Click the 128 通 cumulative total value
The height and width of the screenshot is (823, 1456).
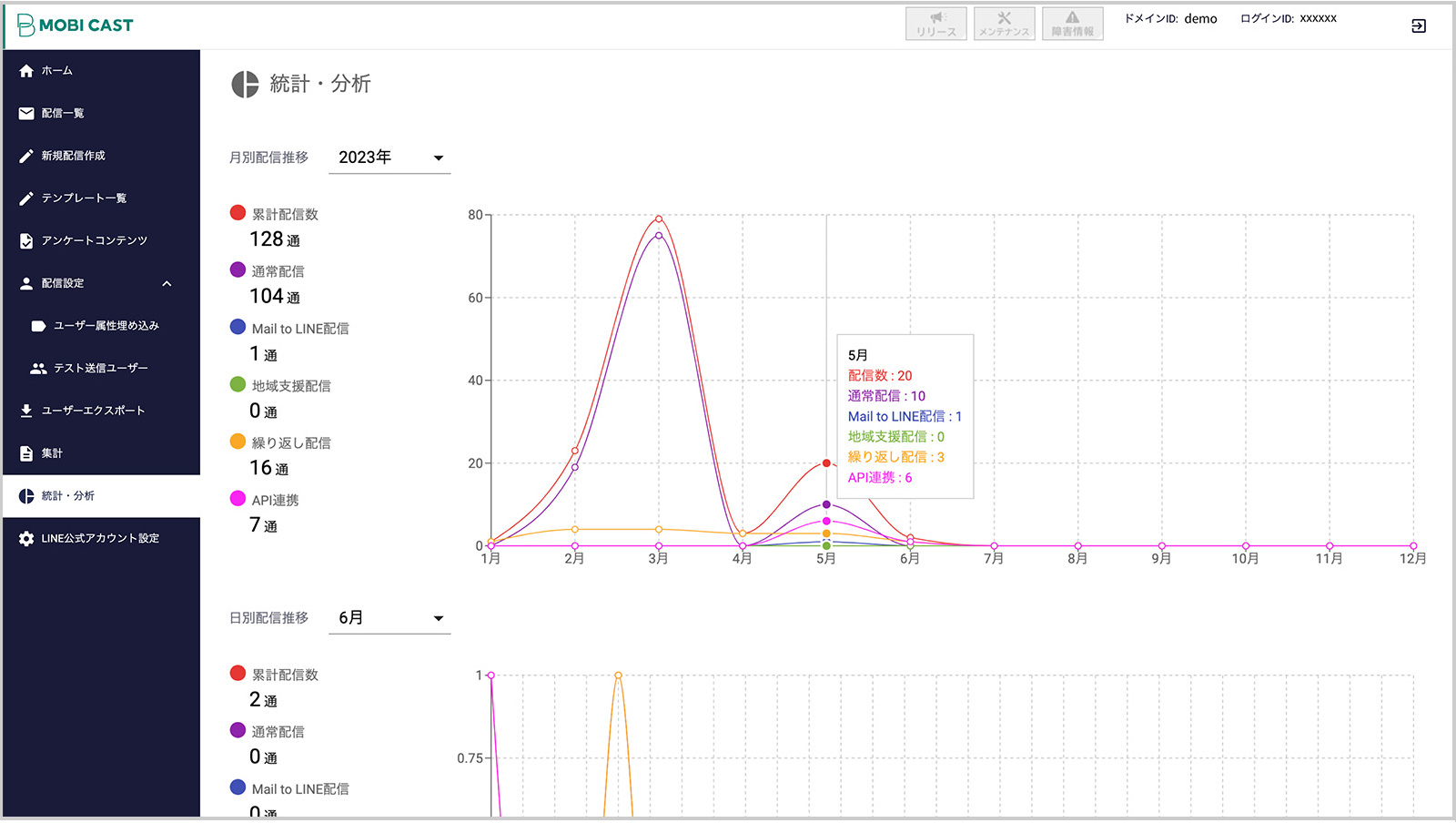coord(275,239)
